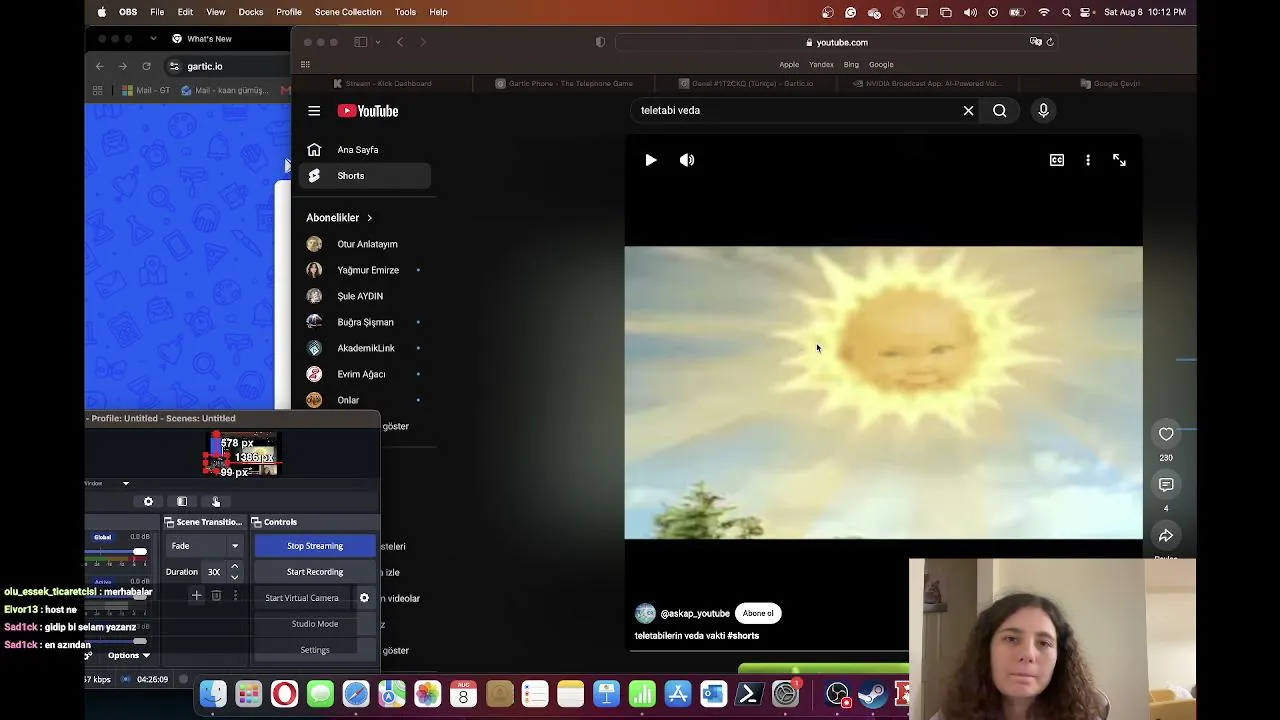Play the Shorts video
Screen dimensions: 1280x720
point(651,160)
